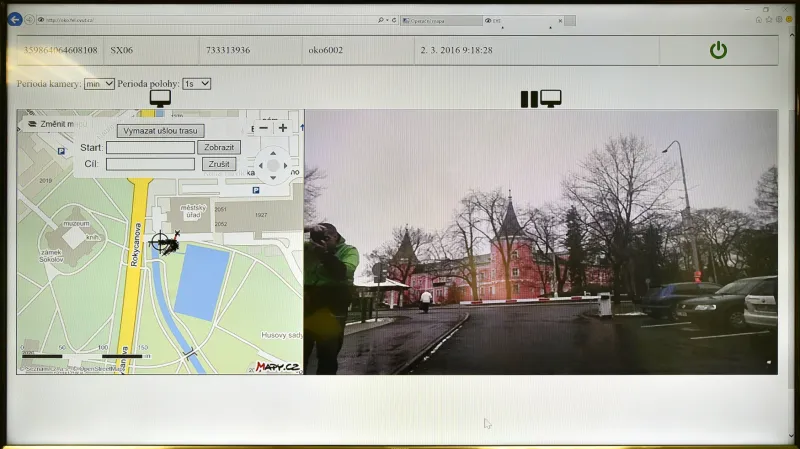Screen dimensions: 800x449
Task: Click the Zobrazit button
Action: 218,147
